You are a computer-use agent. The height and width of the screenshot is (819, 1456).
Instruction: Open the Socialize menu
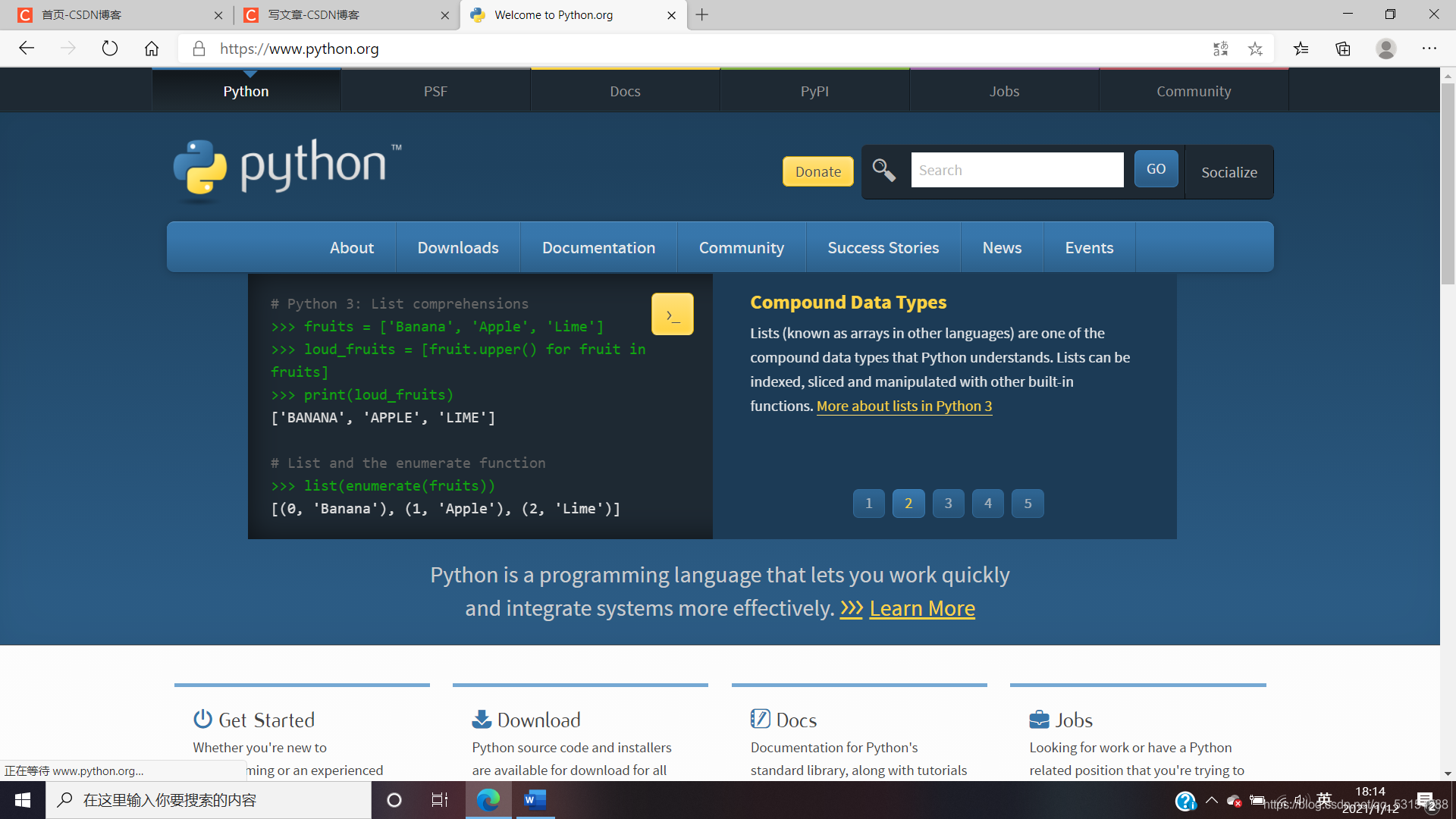(1229, 172)
